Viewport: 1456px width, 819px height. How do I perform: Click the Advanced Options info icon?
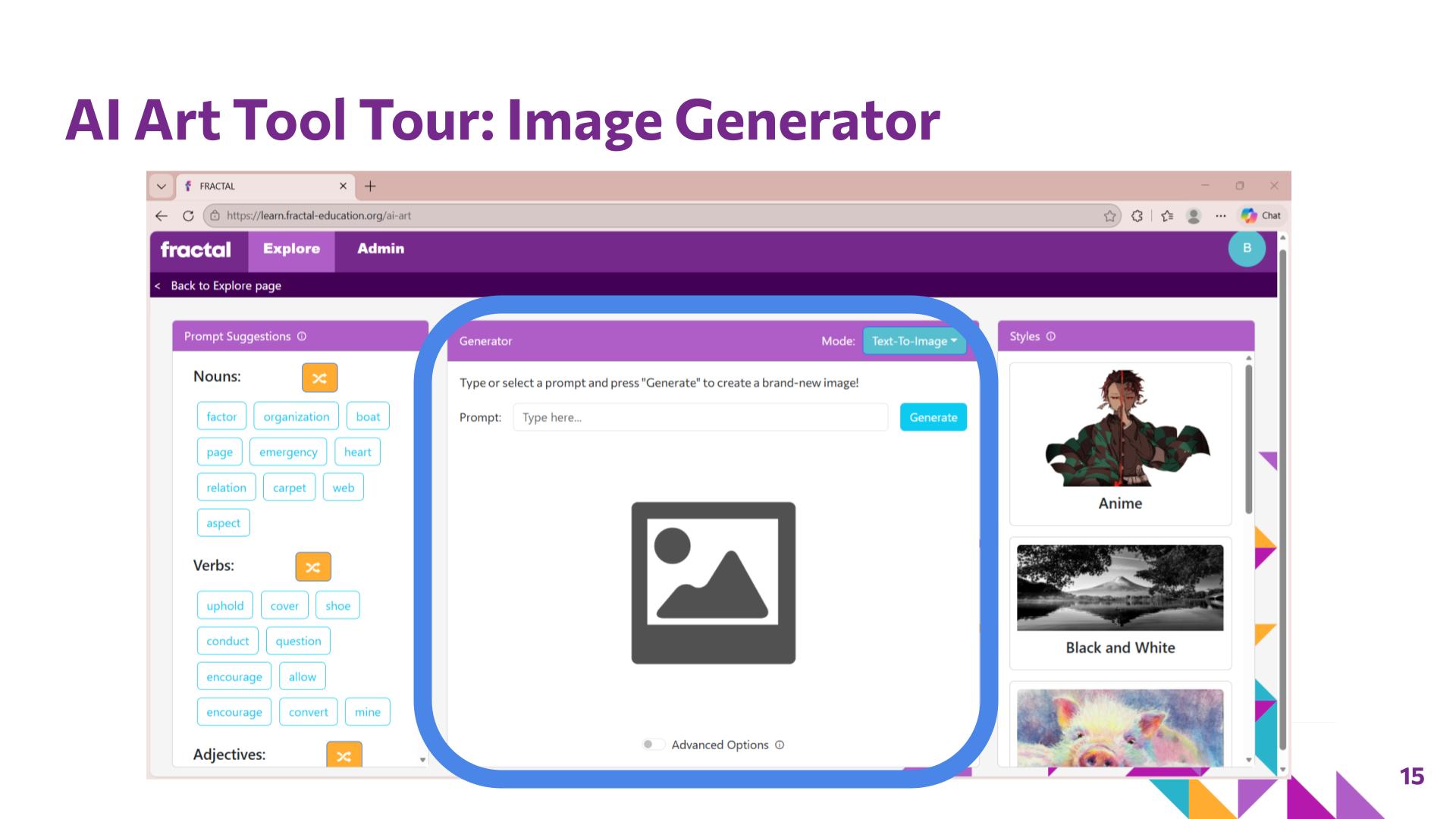coord(780,745)
